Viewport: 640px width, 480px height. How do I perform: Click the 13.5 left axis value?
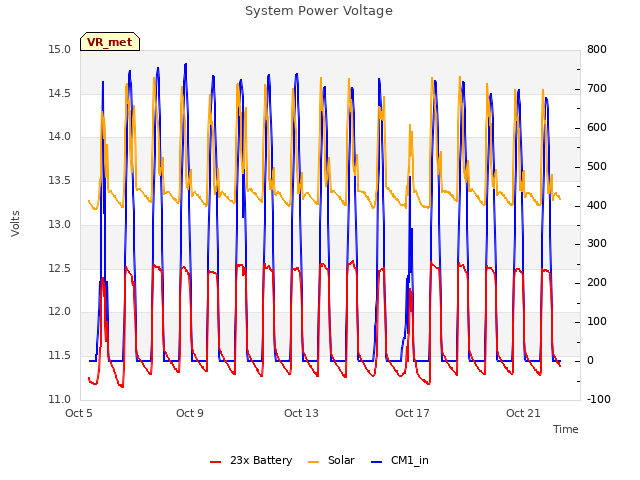(x=60, y=181)
